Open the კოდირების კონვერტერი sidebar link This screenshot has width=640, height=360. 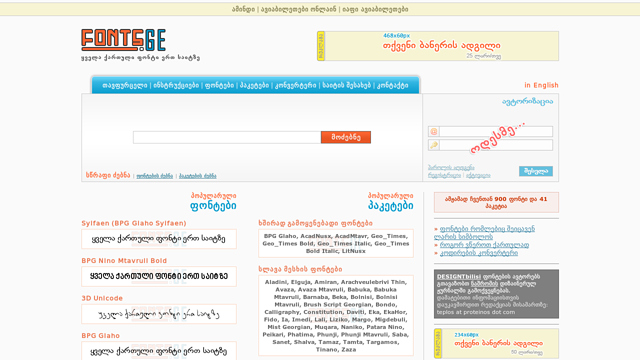pyautogui.click(x=479, y=253)
